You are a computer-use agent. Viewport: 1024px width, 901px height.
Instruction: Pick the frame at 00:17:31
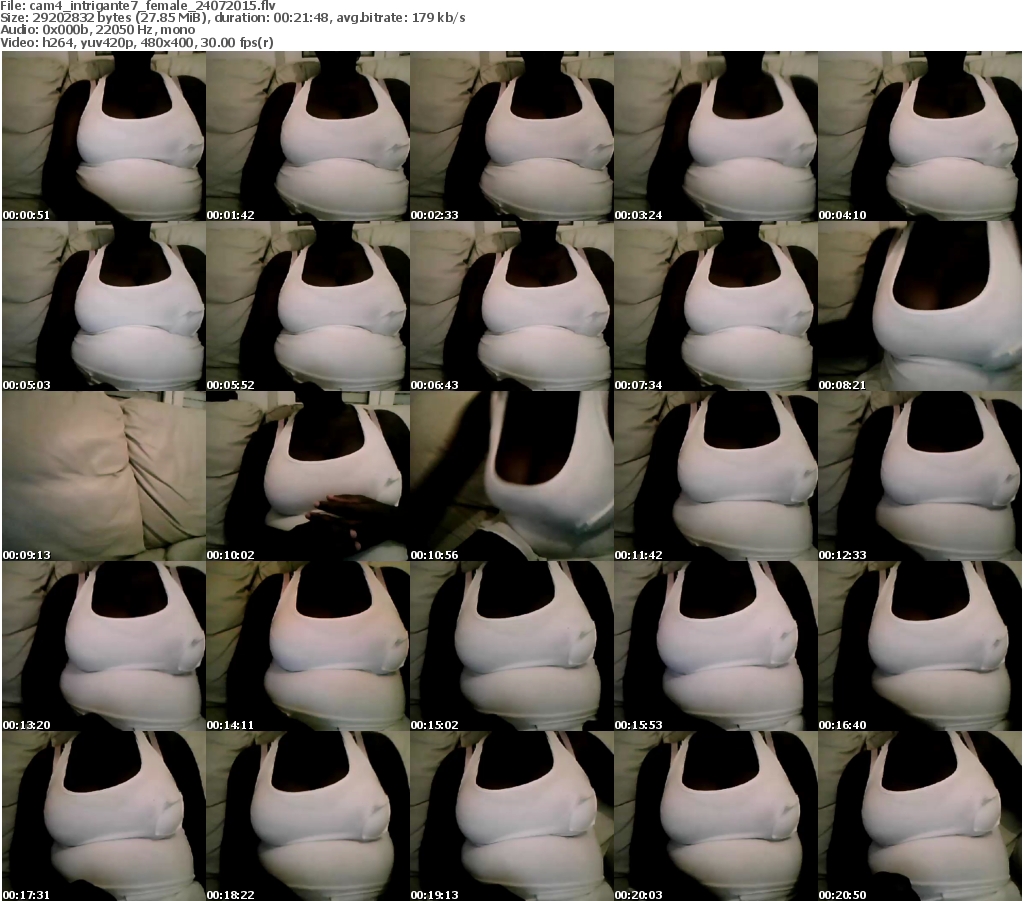[x=103, y=816]
